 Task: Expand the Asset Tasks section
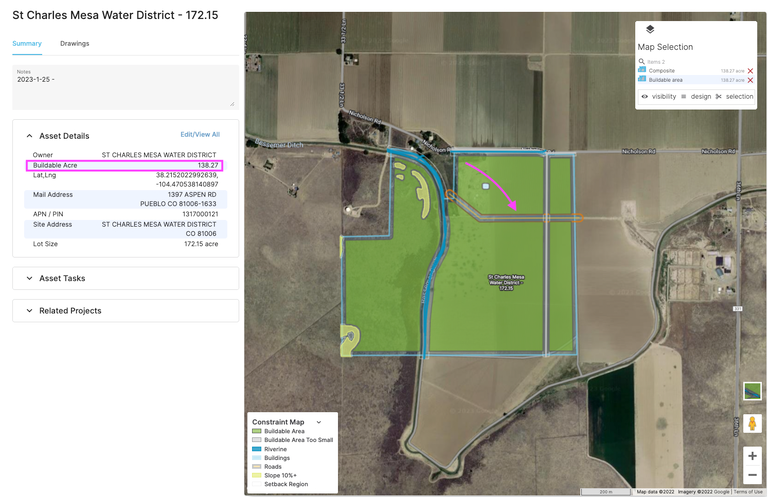point(29,278)
